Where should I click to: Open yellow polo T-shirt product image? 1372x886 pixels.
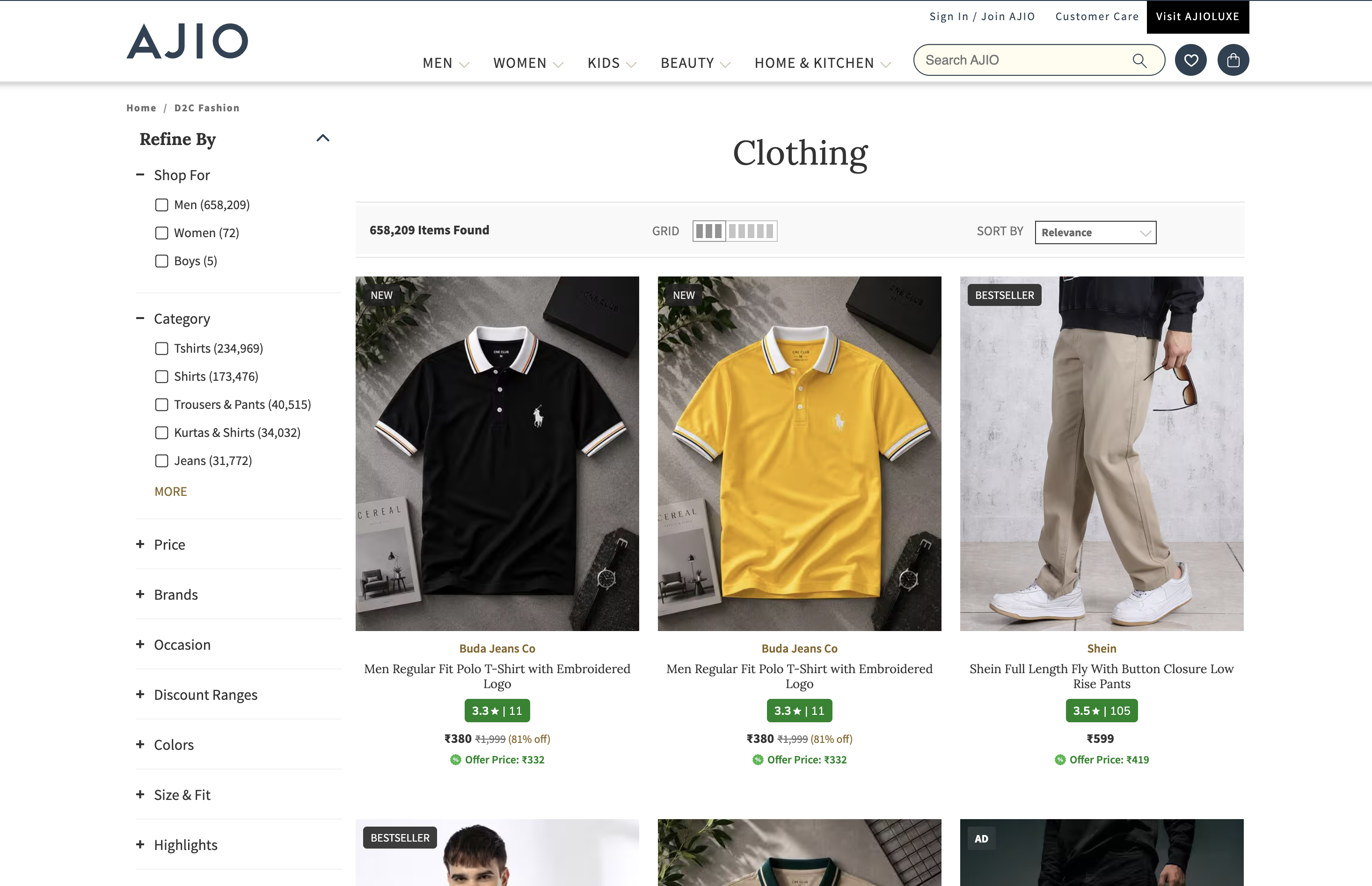(x=799, y=453)
